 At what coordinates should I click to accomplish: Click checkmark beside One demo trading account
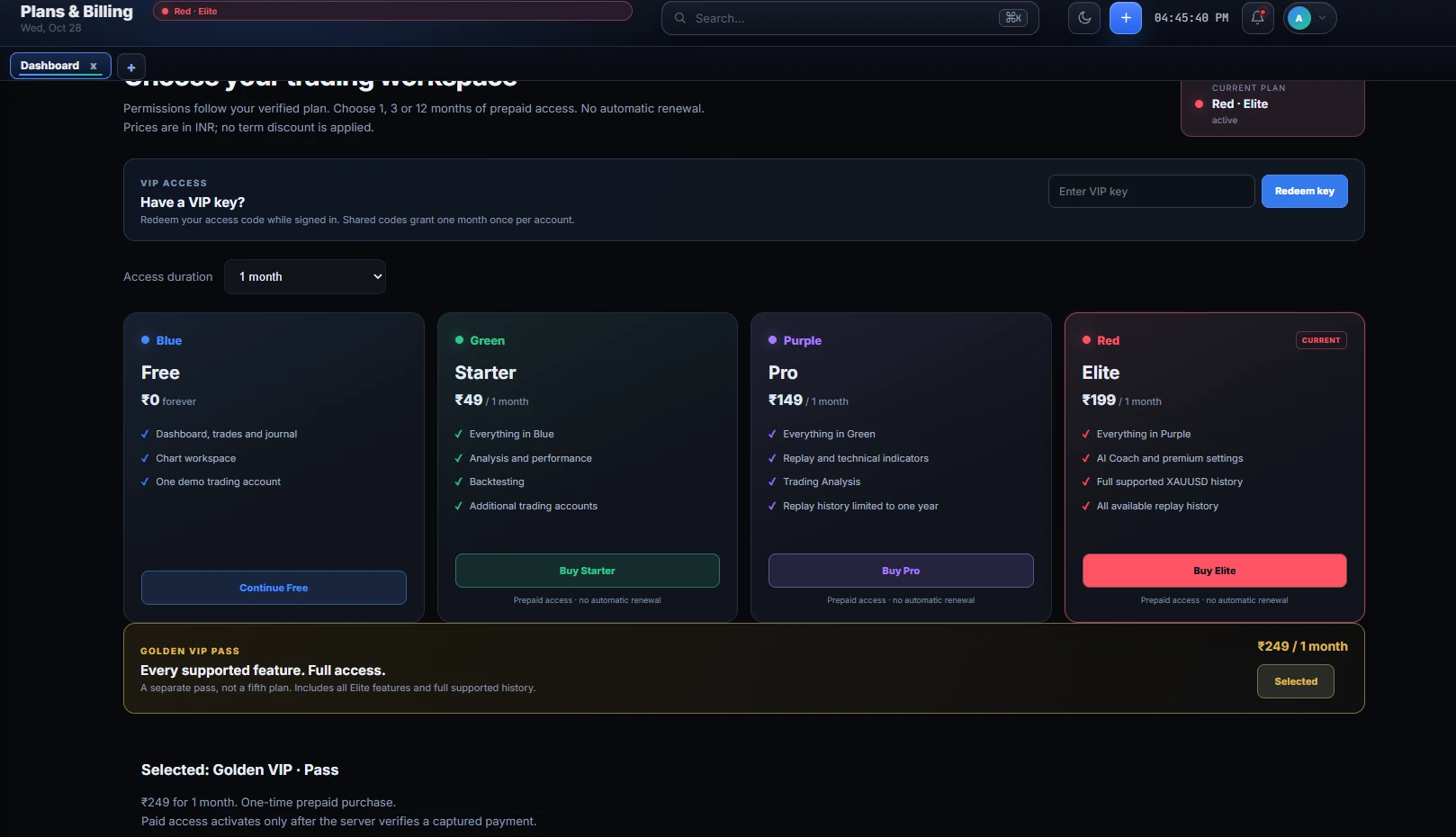(x=145, y=482)
